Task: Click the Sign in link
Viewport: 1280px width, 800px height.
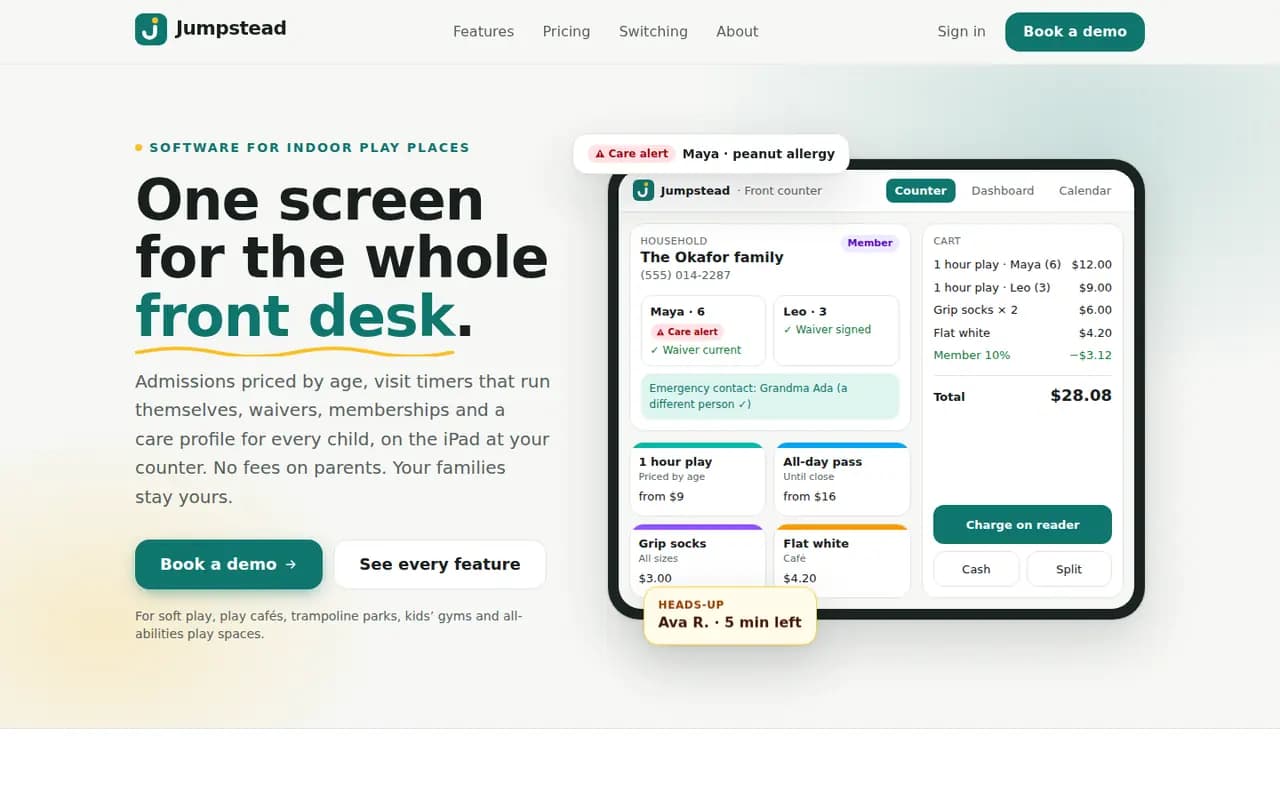Action: [x=961, y=31]
